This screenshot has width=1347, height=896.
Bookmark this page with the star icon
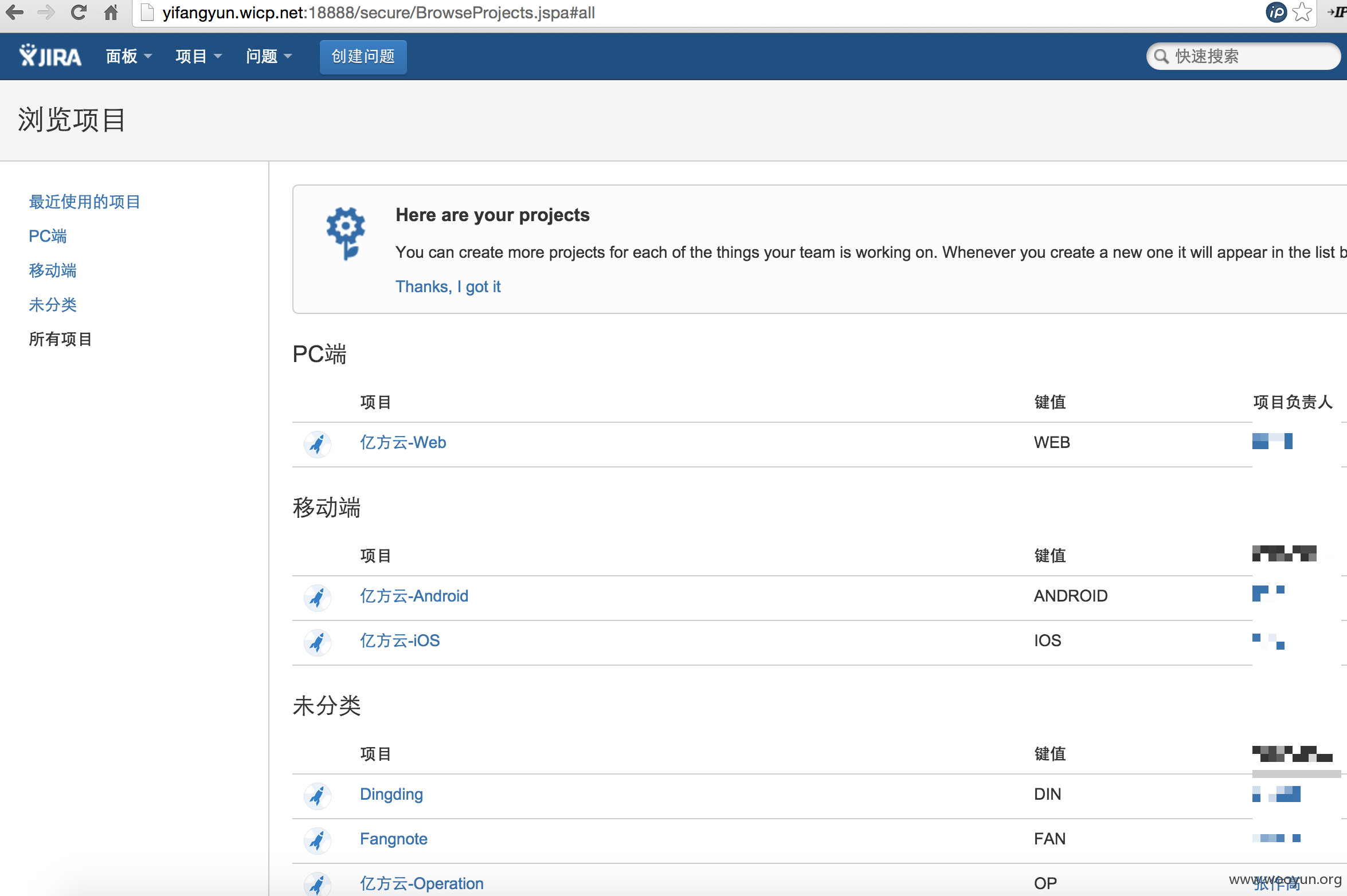click(x=1302, y=12)
